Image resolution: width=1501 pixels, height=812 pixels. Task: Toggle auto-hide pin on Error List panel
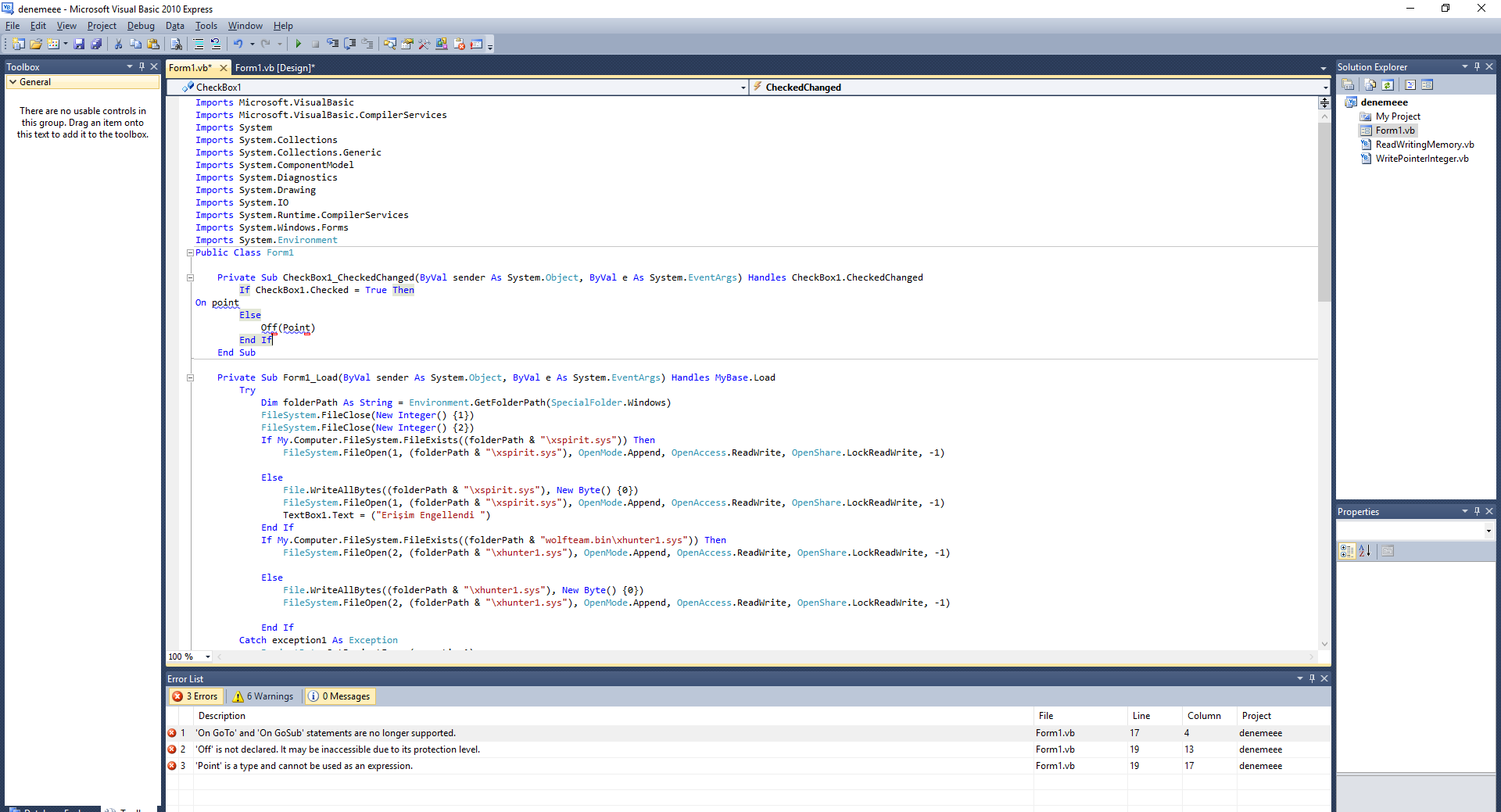[x=1312, y=678]
